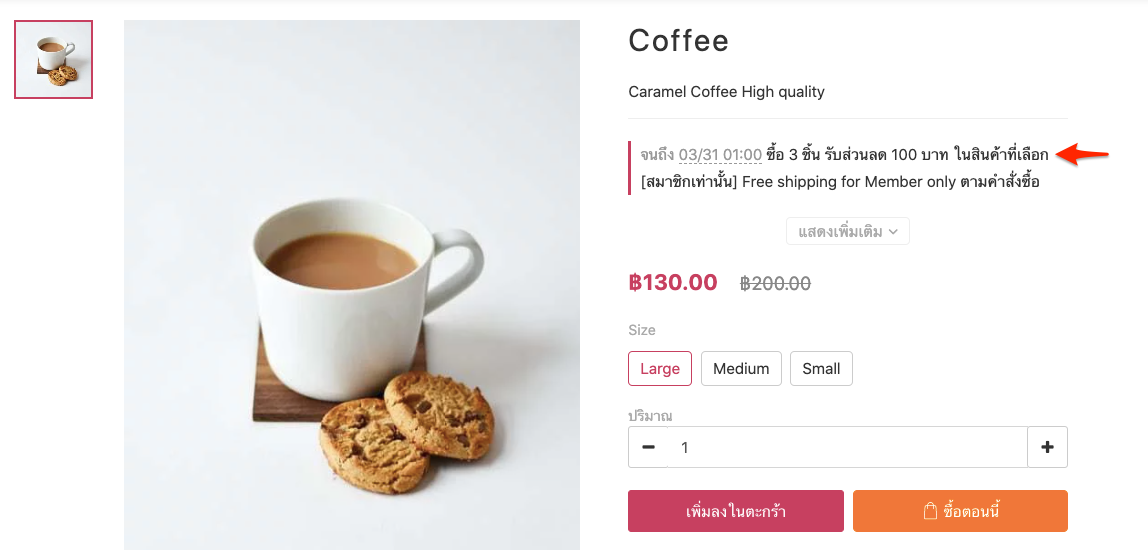Click the Caramel Coffee High quality description

pyautogui.click(x=726, y=92)
